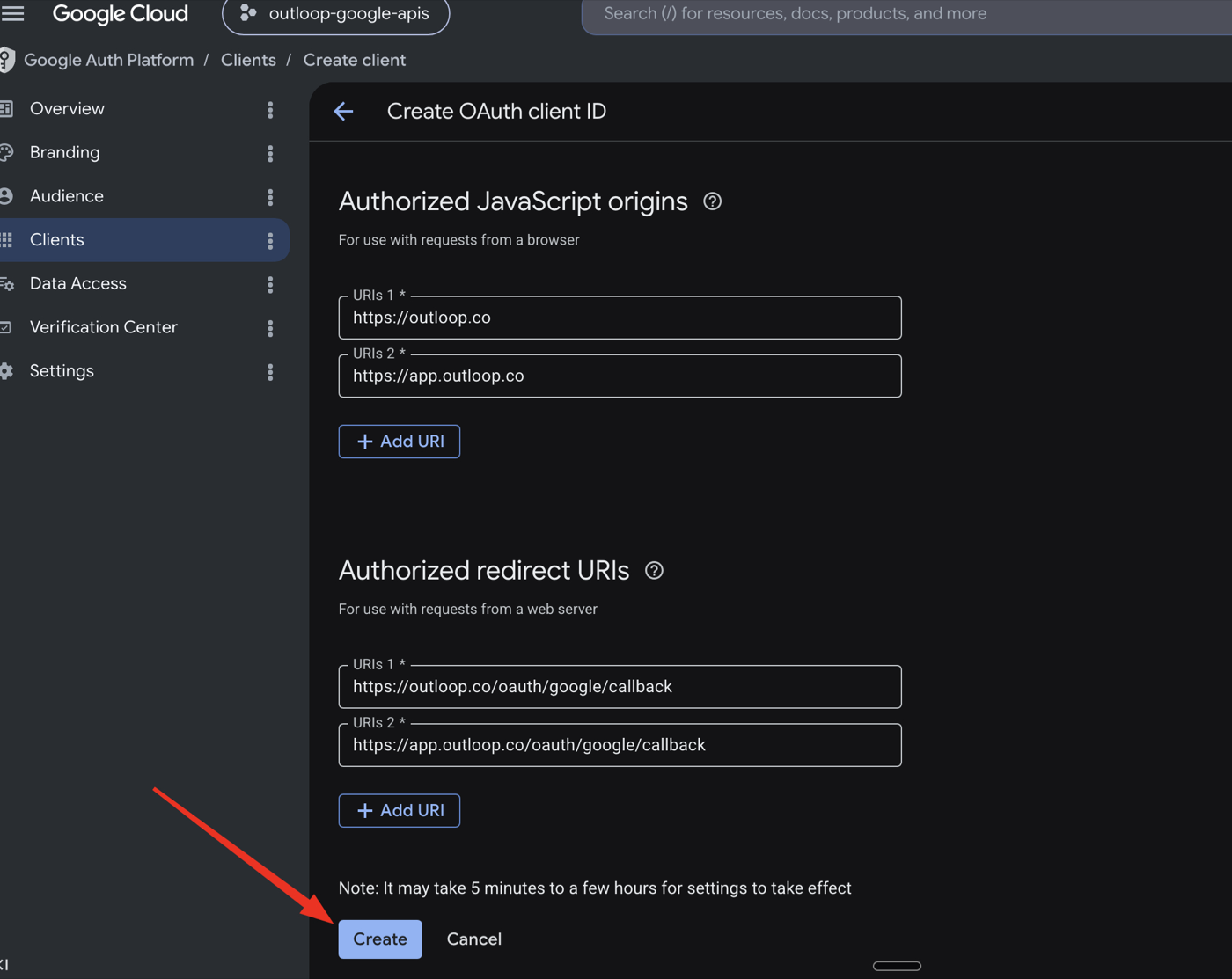Click the Verification Center checkmark icon
Image resolution: width=1232 pixels, height=979 pixels.
(6, 327)
